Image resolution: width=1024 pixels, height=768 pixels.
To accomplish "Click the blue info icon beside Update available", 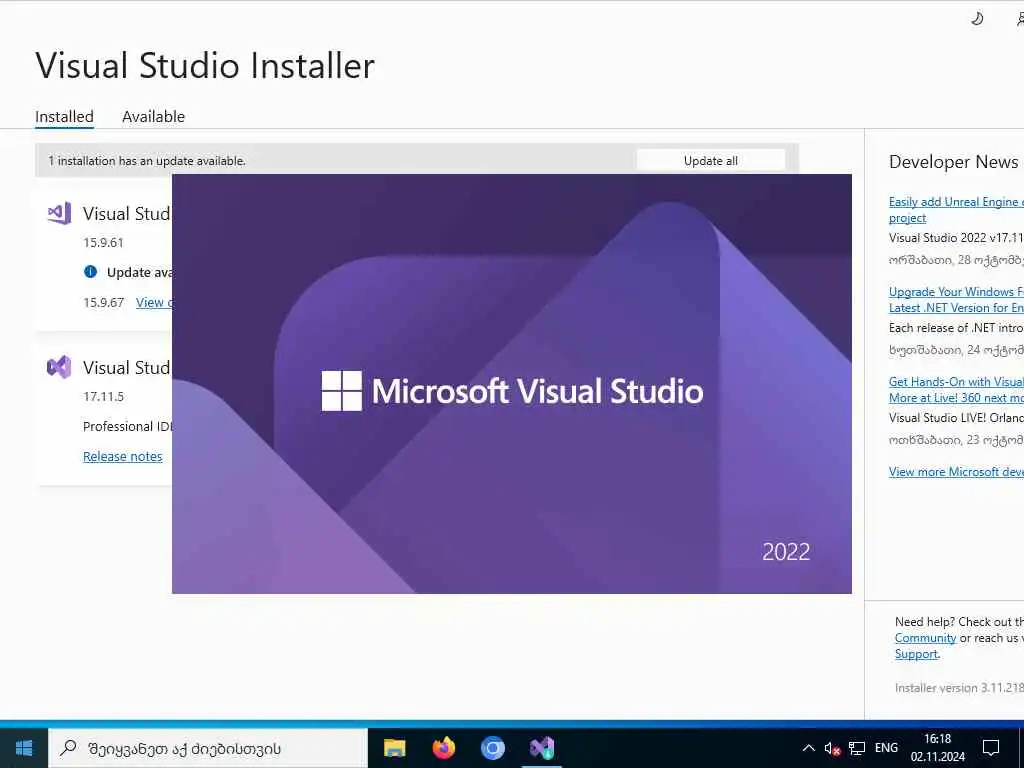I will click(91, 272).
